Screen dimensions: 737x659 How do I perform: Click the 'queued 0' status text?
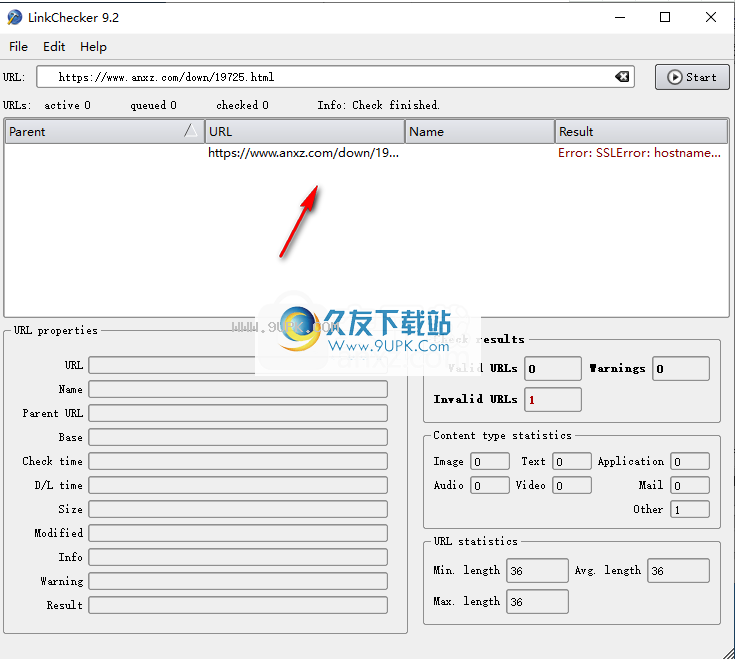[153, 105]
